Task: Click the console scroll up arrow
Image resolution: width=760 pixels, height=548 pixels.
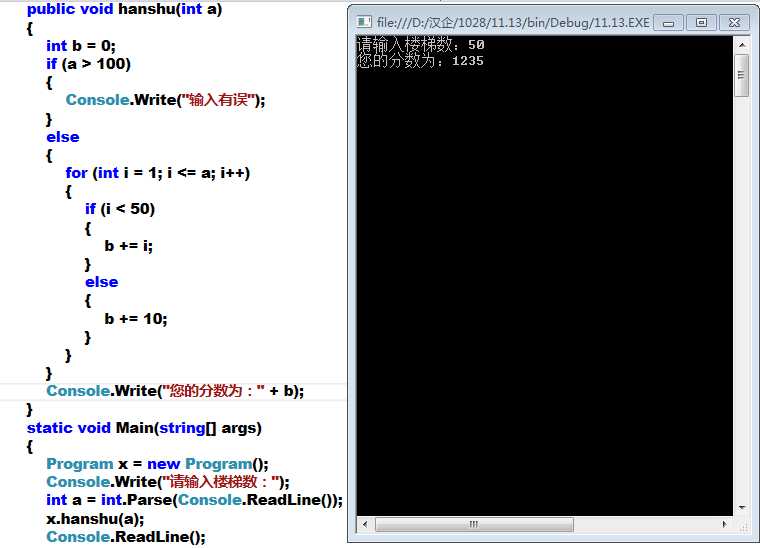Action: coord(742,45)
